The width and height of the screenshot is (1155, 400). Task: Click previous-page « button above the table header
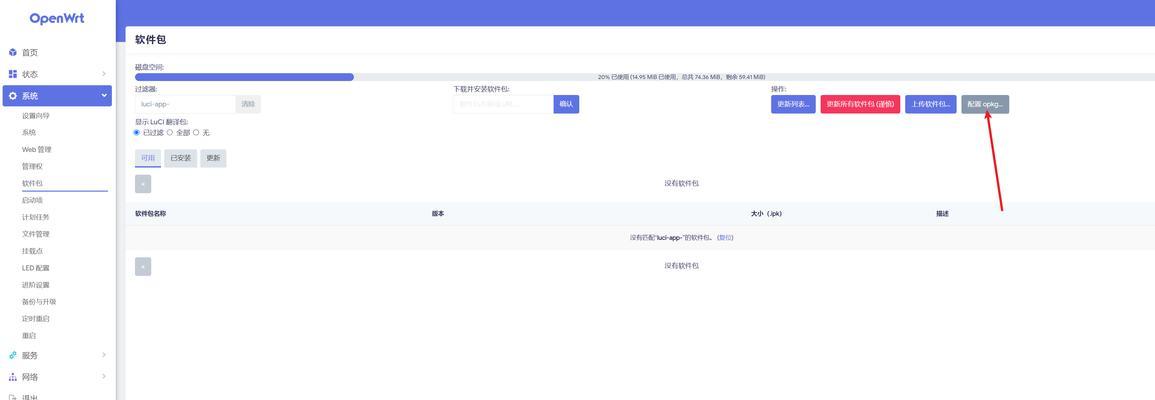[143, 183]
